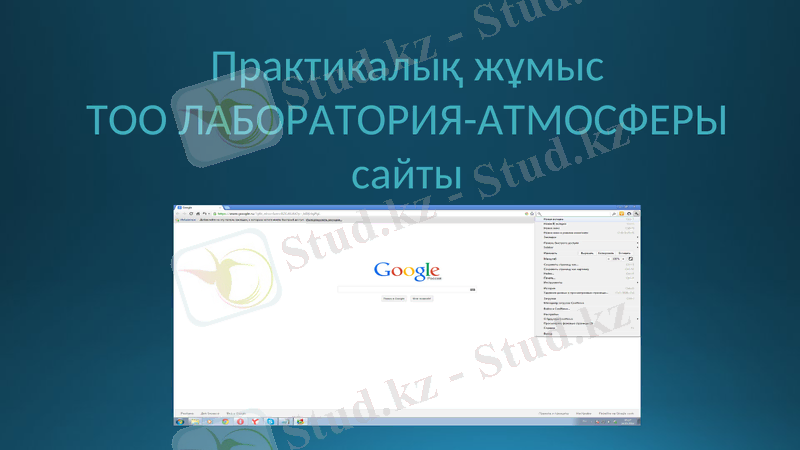Viewport: 800px width, 450px height.
Task: Reload the page with the refresh icon
Action: [x=191, y=213]
